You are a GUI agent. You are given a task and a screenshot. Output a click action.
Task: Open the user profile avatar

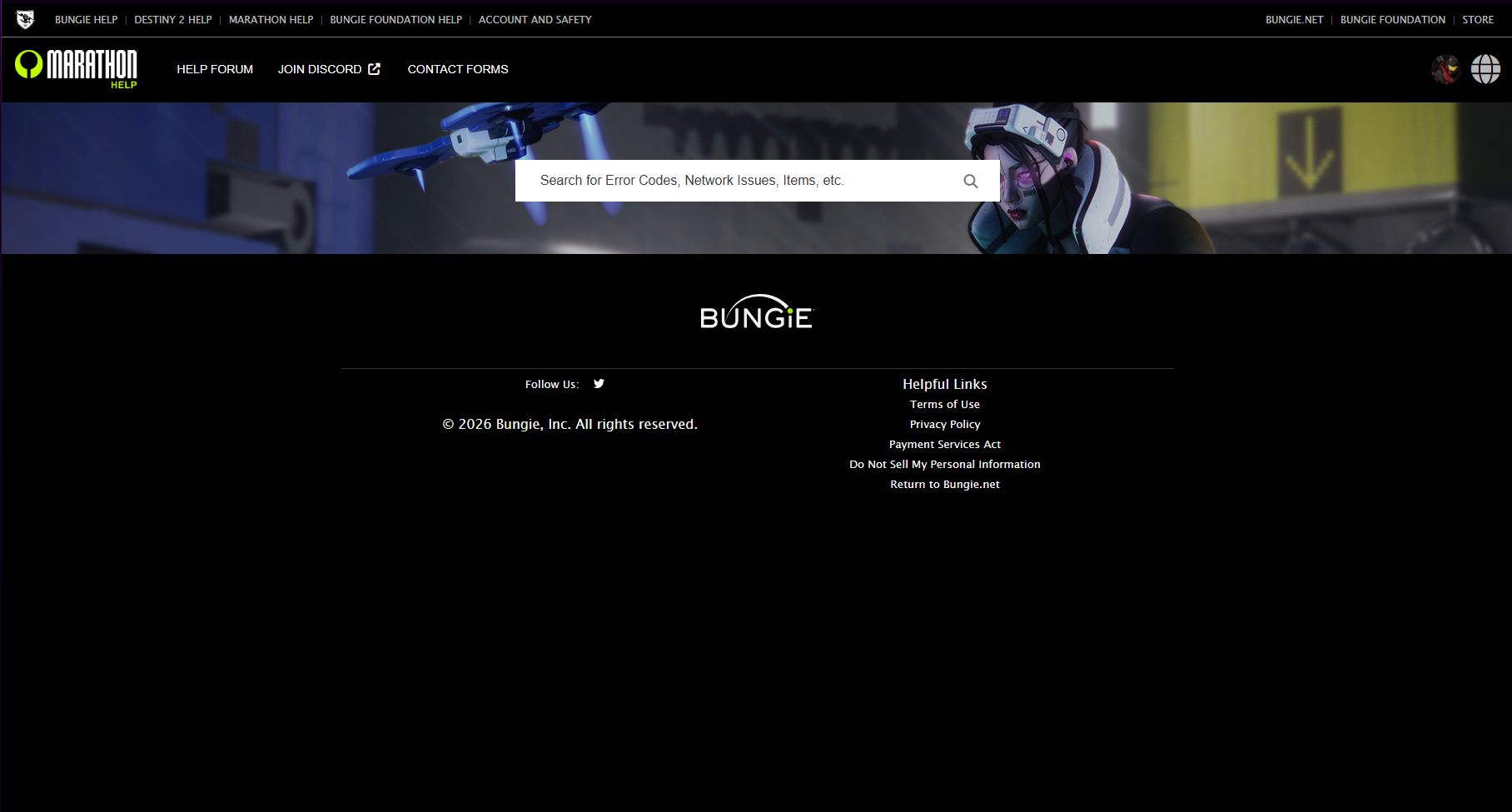(1445, 69)
